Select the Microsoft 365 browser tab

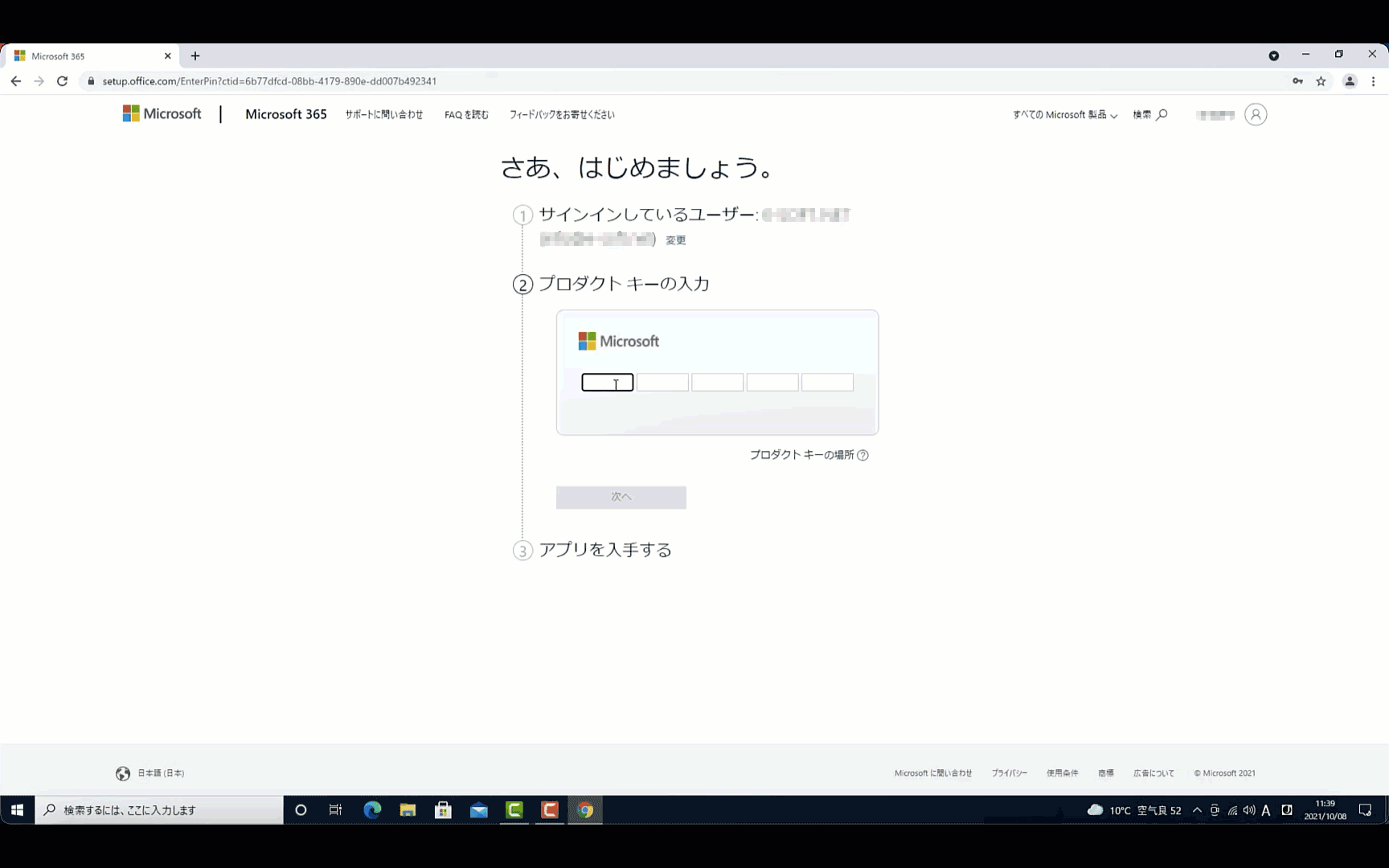[91, 56]
